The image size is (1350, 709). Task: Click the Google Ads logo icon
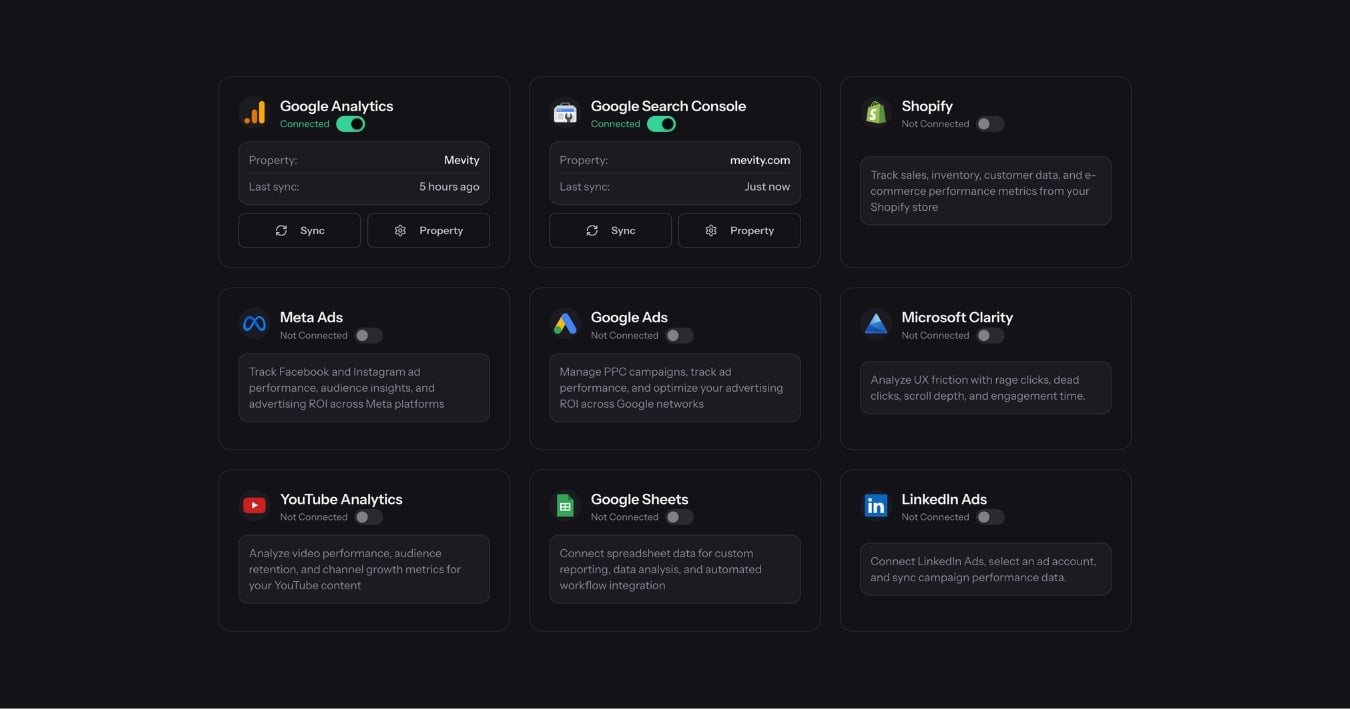coord(565,324)
